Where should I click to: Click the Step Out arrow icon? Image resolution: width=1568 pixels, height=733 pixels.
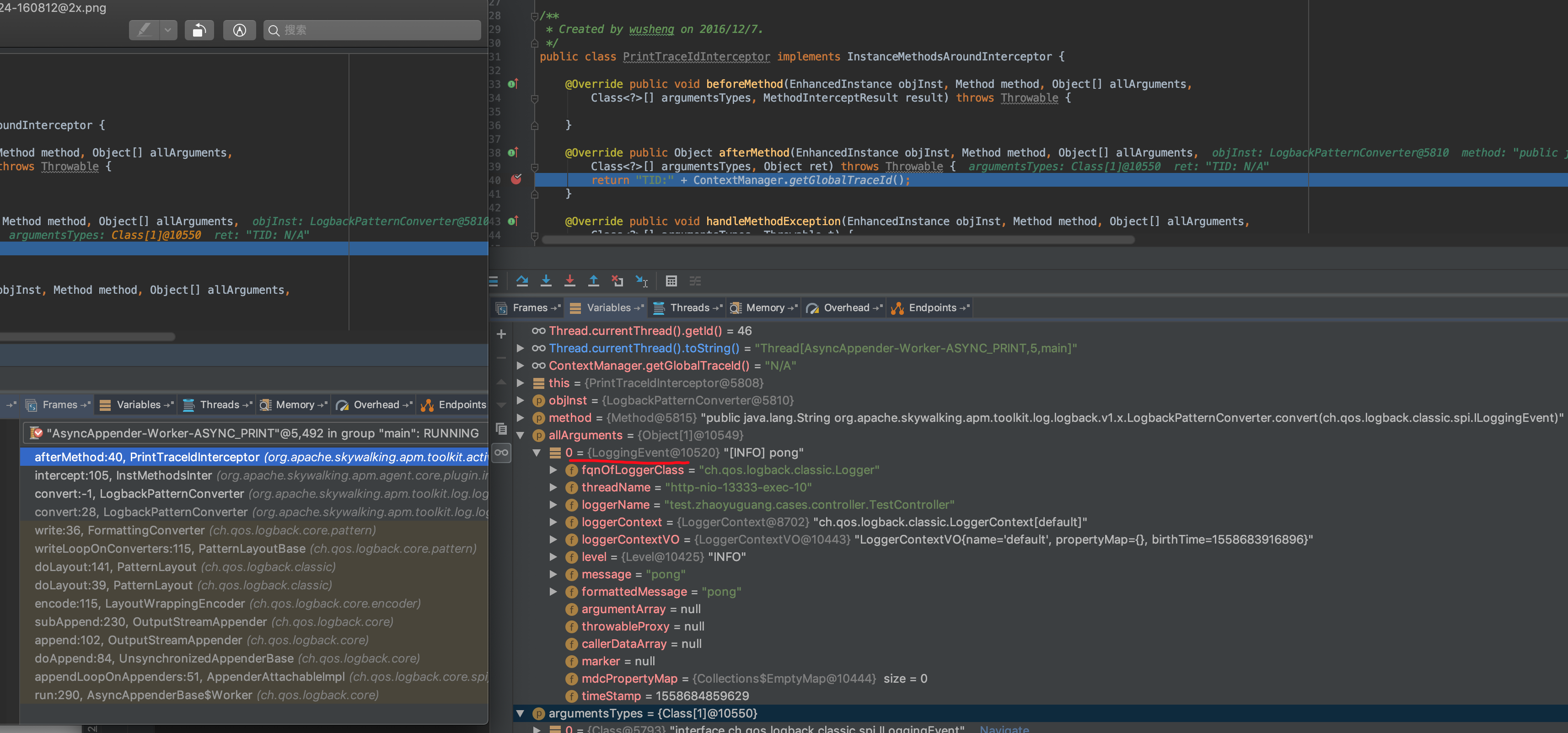coord(593,280)
